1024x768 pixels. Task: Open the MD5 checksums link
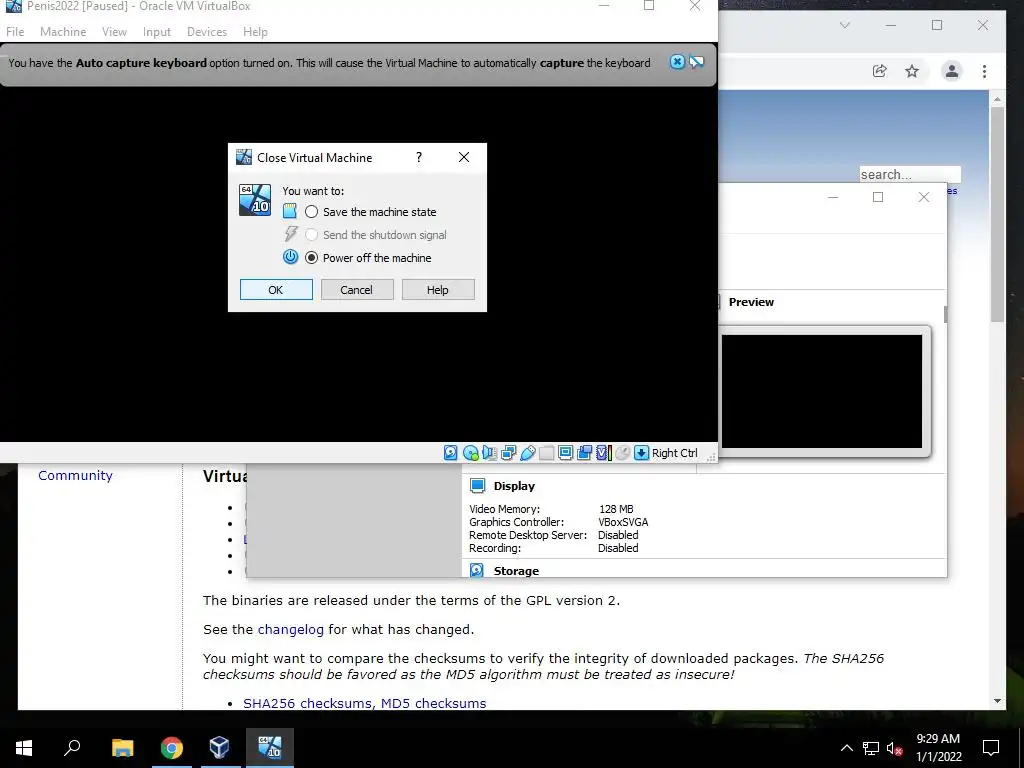click(x=434, y=703)
